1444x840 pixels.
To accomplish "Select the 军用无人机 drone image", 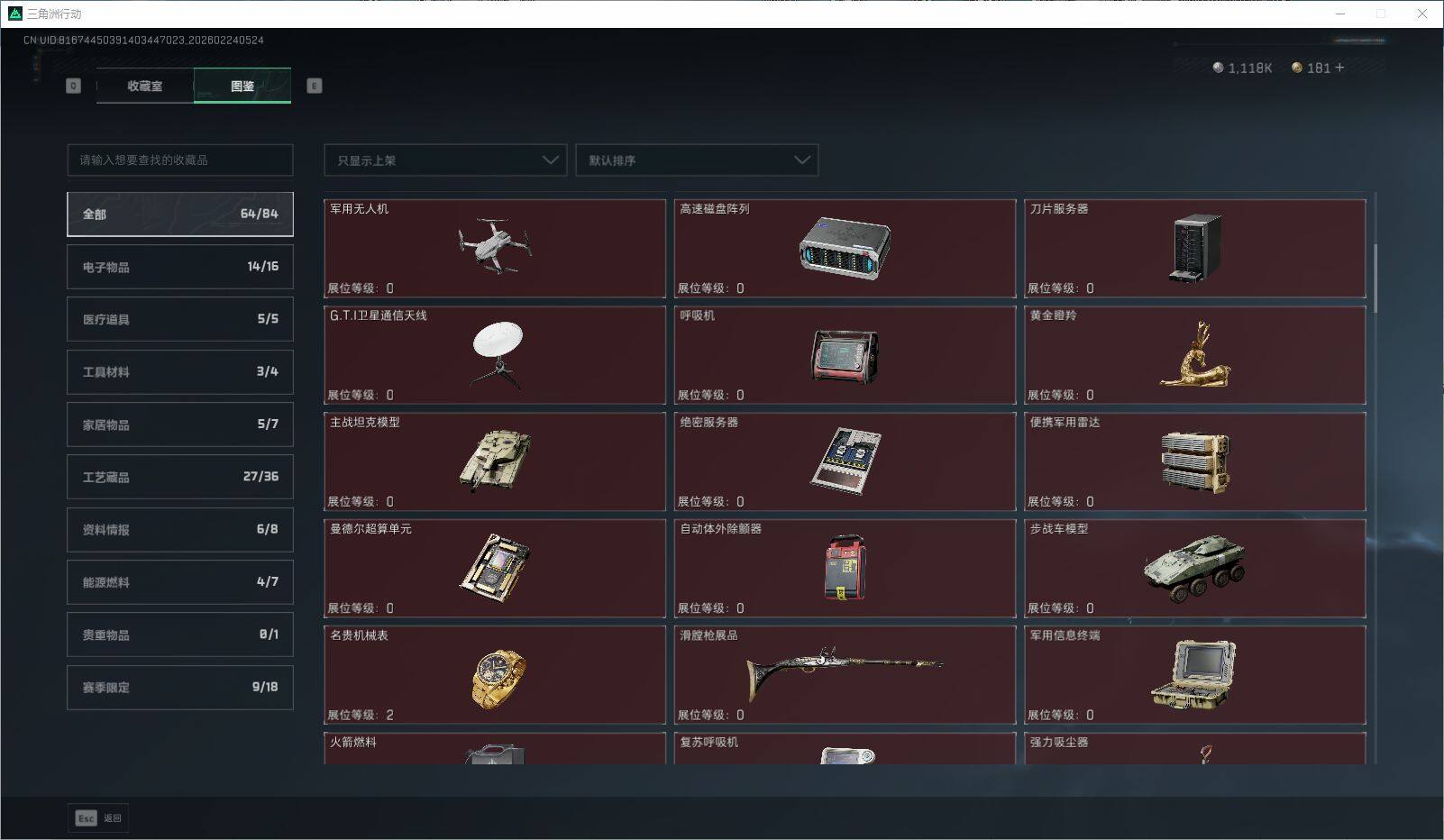I will 494,243.
